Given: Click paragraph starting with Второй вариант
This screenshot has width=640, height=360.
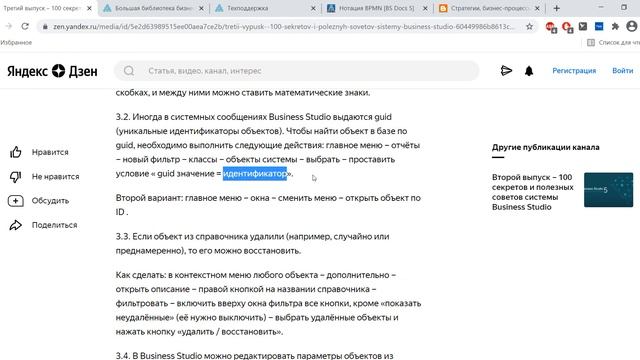Looking at the screenshot, I should (x=268, y=205).
